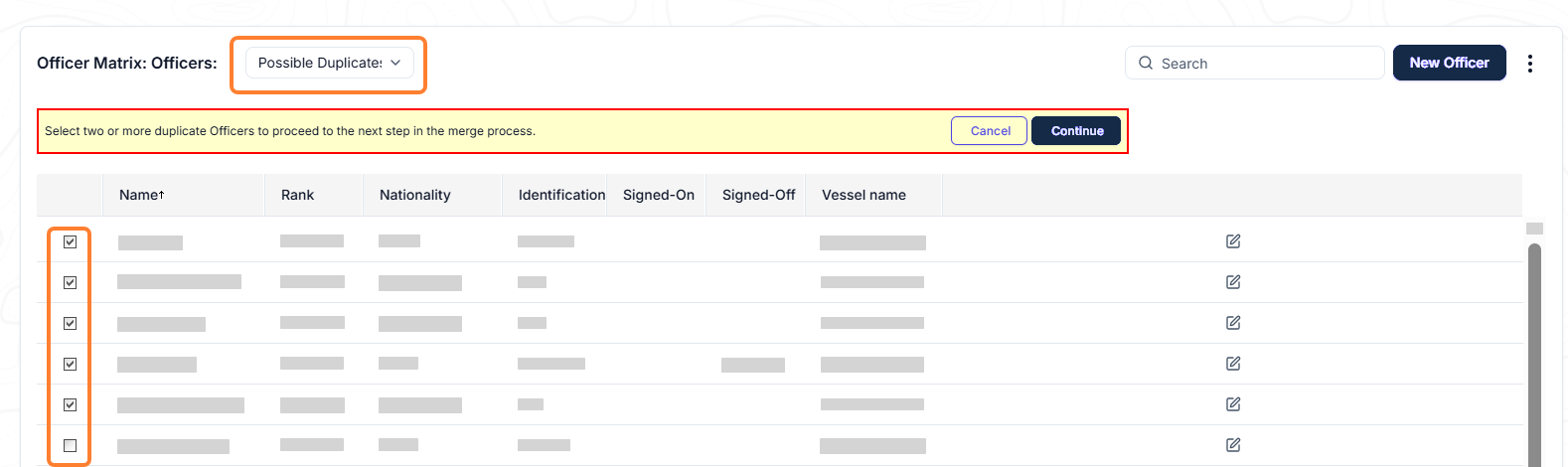Click the edit icon in the sixth row

(1233, 445)
